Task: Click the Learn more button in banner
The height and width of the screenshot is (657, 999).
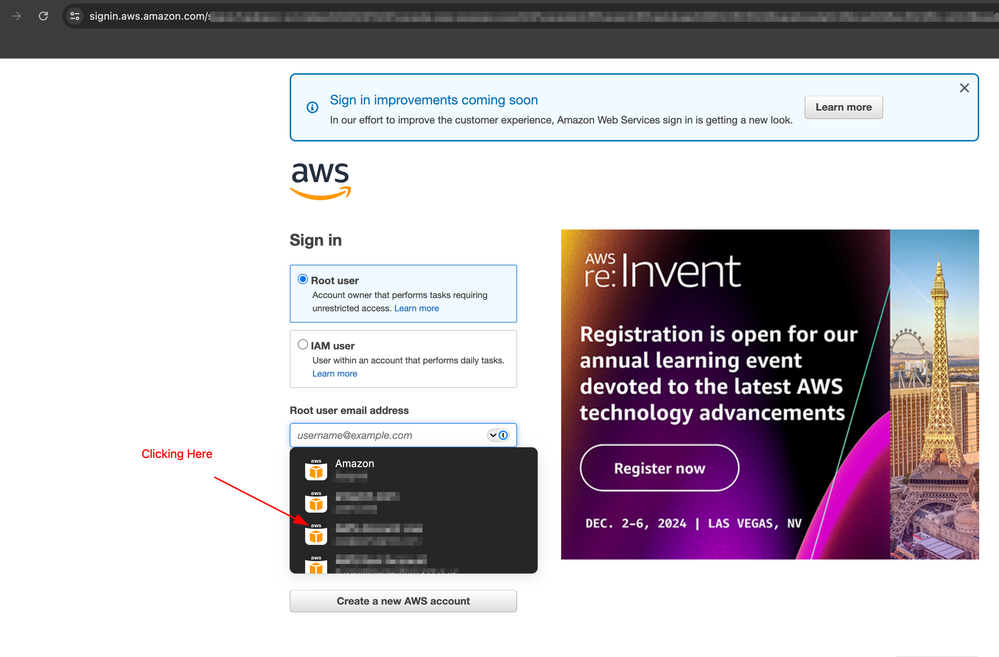Action: pyautogui.click(x=843, y=107)
